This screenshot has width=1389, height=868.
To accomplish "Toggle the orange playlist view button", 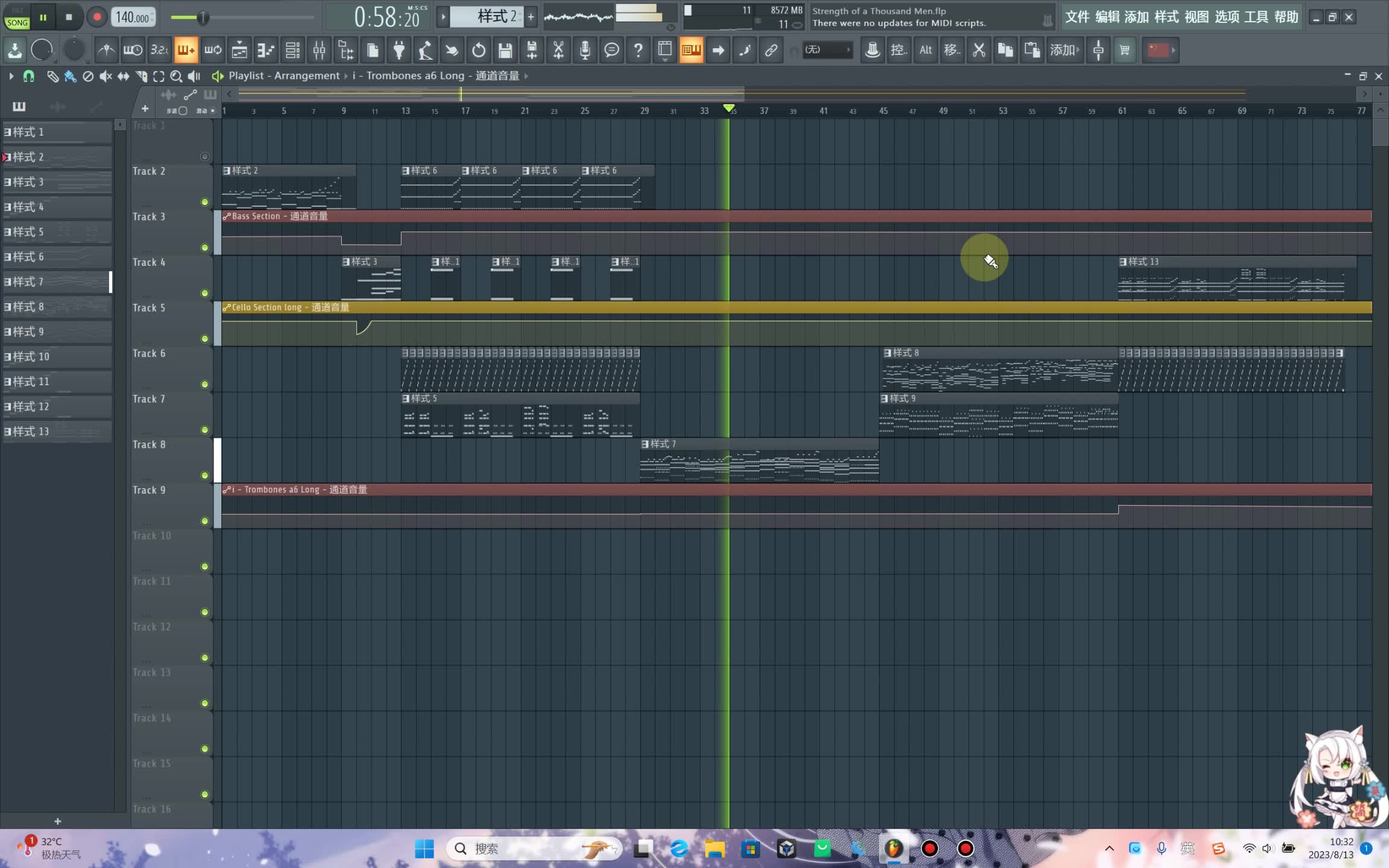I will 691,50.
